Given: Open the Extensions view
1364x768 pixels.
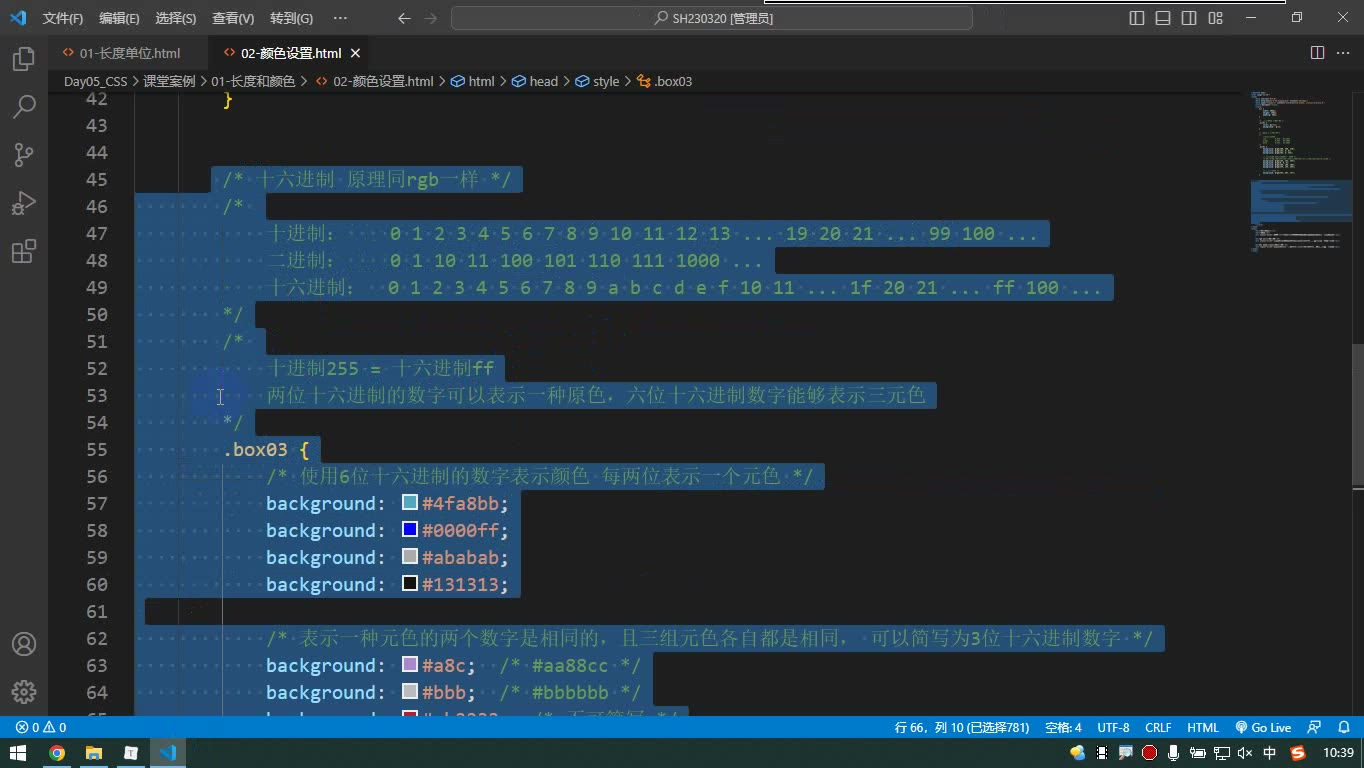Looking at the screenshot, I should point(24,251).
